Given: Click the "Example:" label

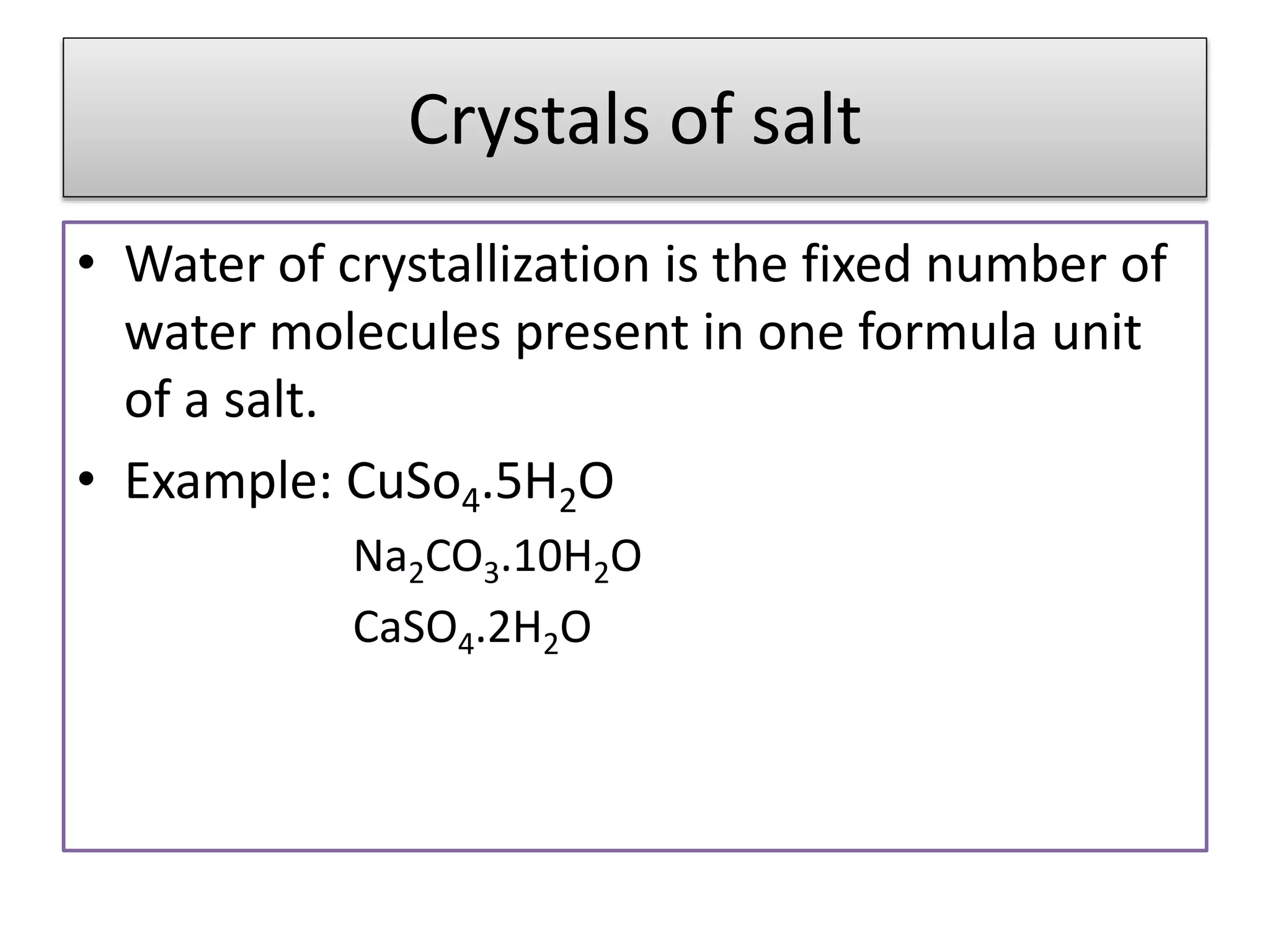Looking at the screenshot, I should pyautogui.click(x=228, y=482).
